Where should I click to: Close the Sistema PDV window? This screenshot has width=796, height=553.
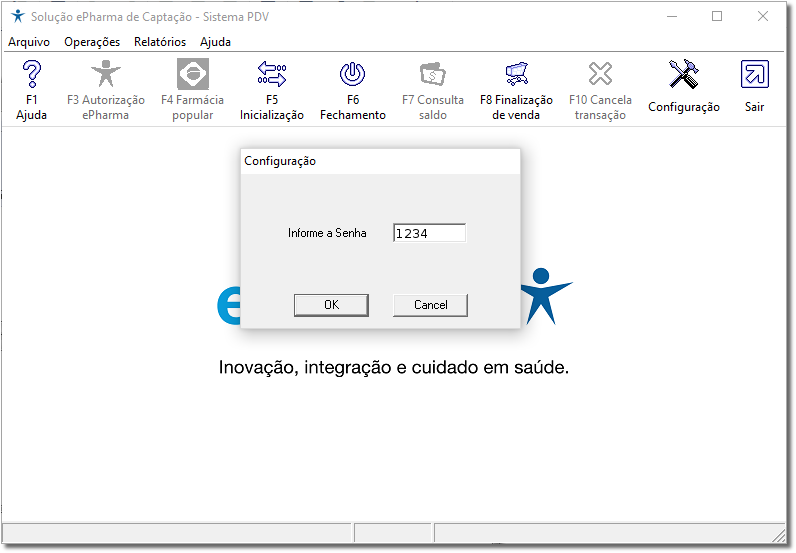(762, 17)
